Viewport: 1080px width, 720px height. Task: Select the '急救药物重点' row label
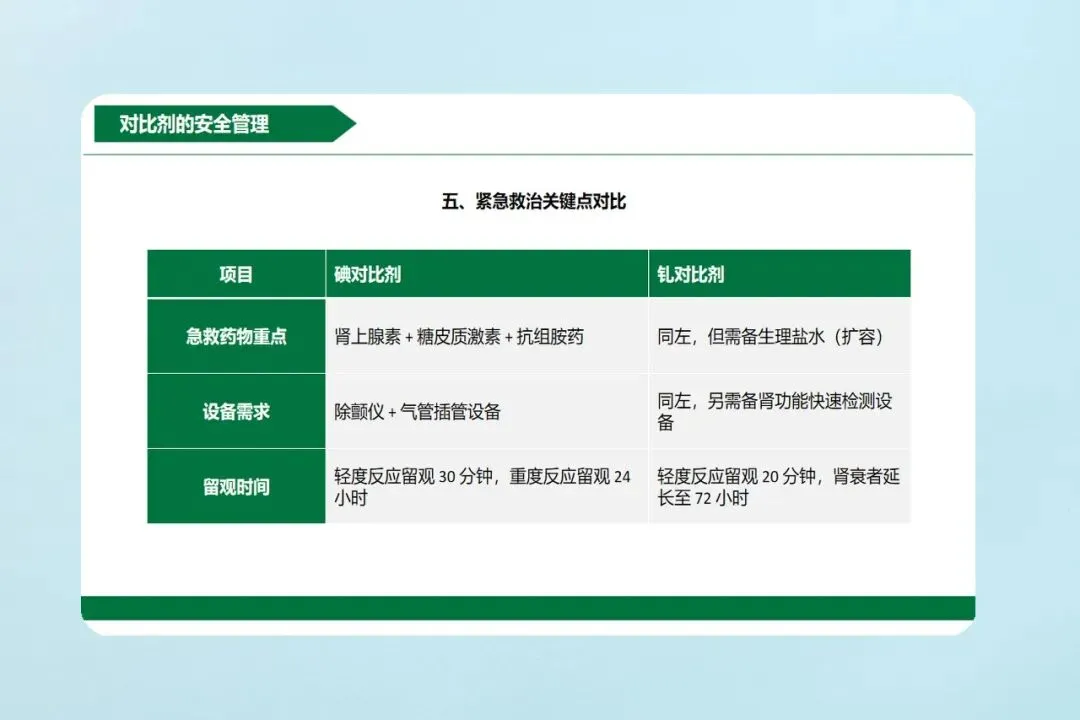236,336
